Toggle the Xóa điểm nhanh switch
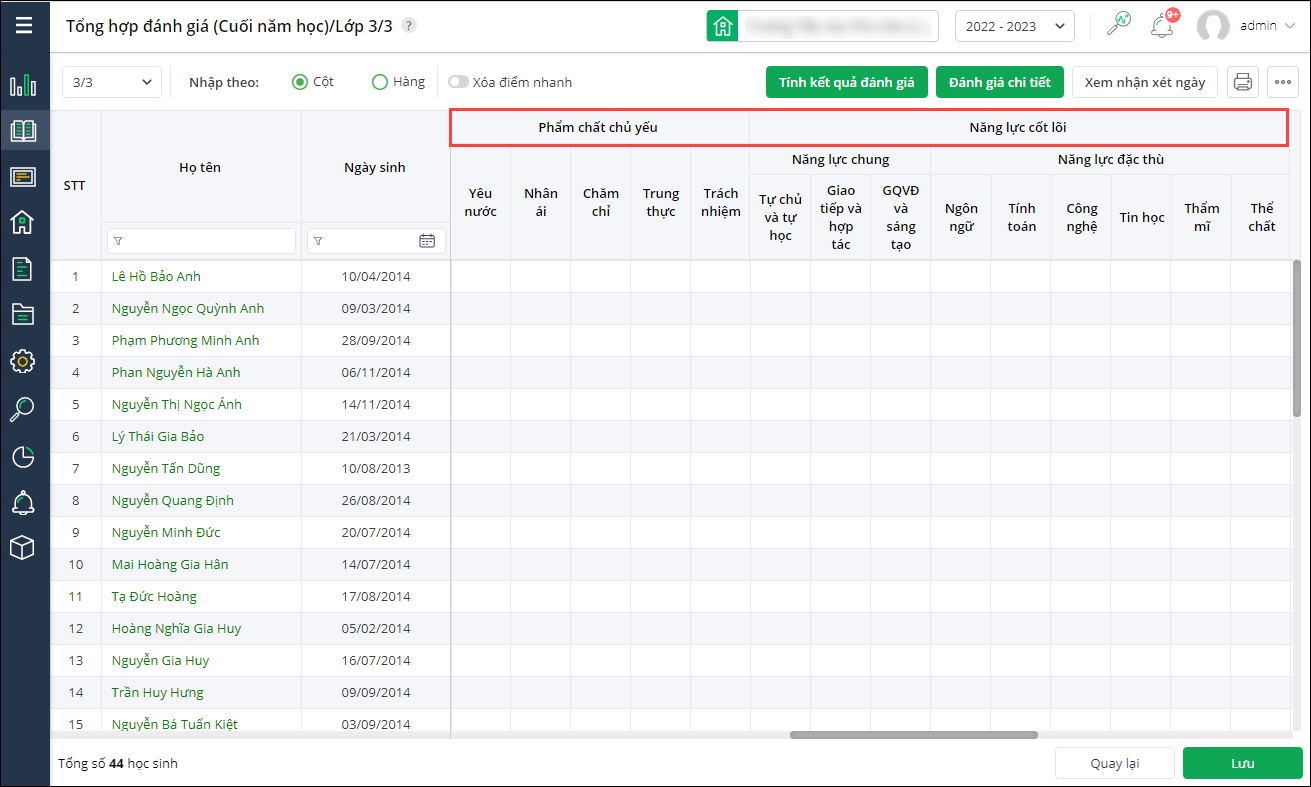 (x=458, y=82)
